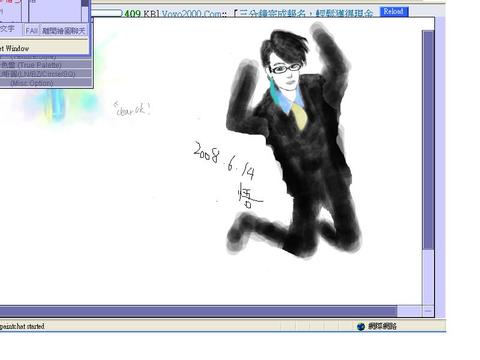This screenshot has width=480, height=360.
Task: Click the 文字 text button in the chat panel
Action: pos(7,28)
